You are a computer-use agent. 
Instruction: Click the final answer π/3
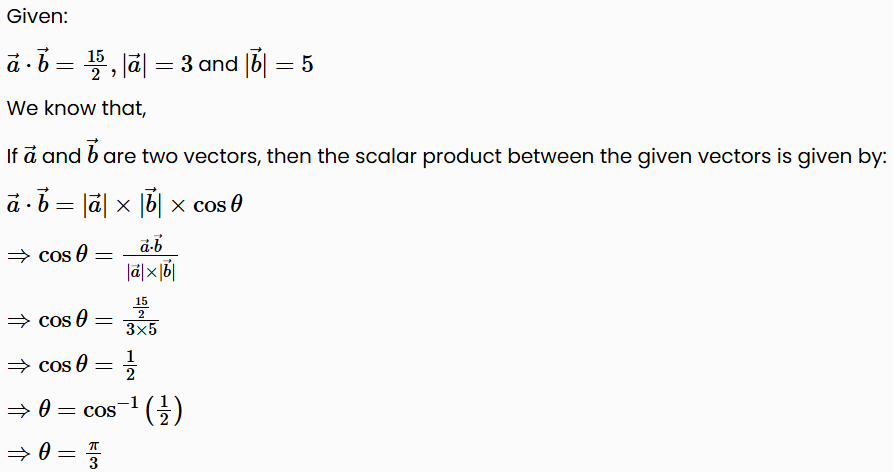click(x=93, y=455)
